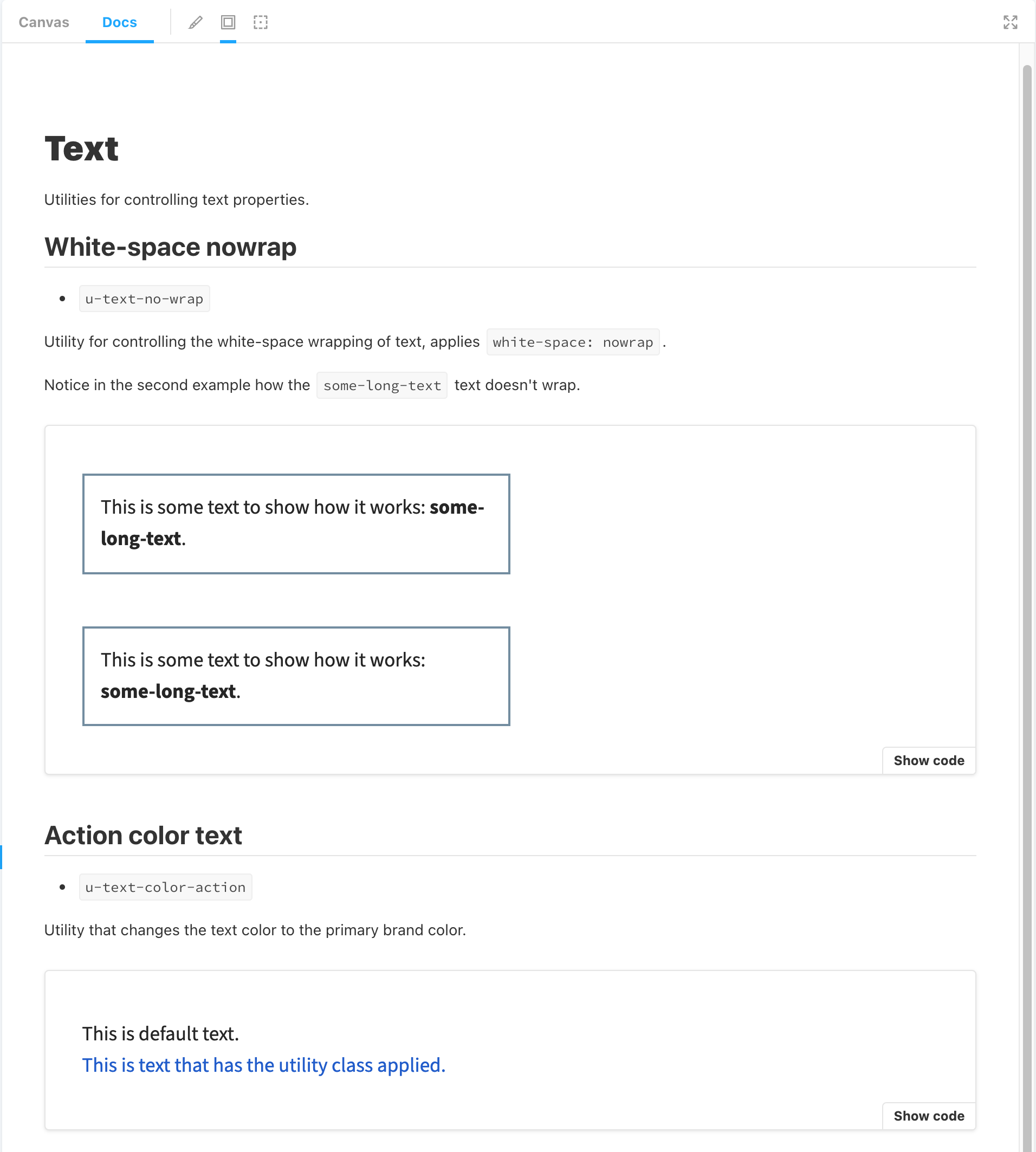This screenshot has height=1152, width=1036.
Task: Click 'Utilities for controlling text properties.'
Action: pos(177,200)
